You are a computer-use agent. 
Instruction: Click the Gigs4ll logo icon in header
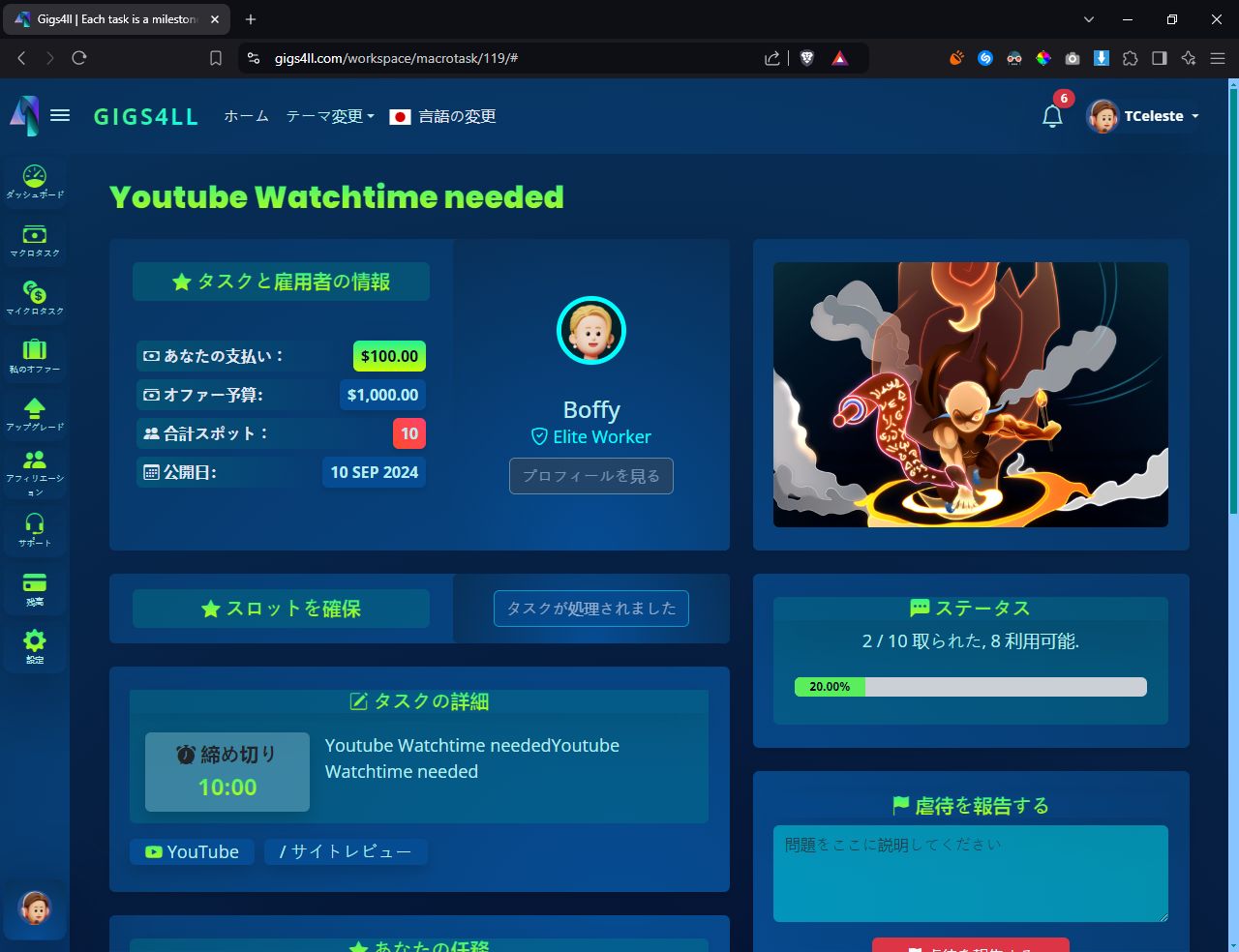[x=24, y=116]
